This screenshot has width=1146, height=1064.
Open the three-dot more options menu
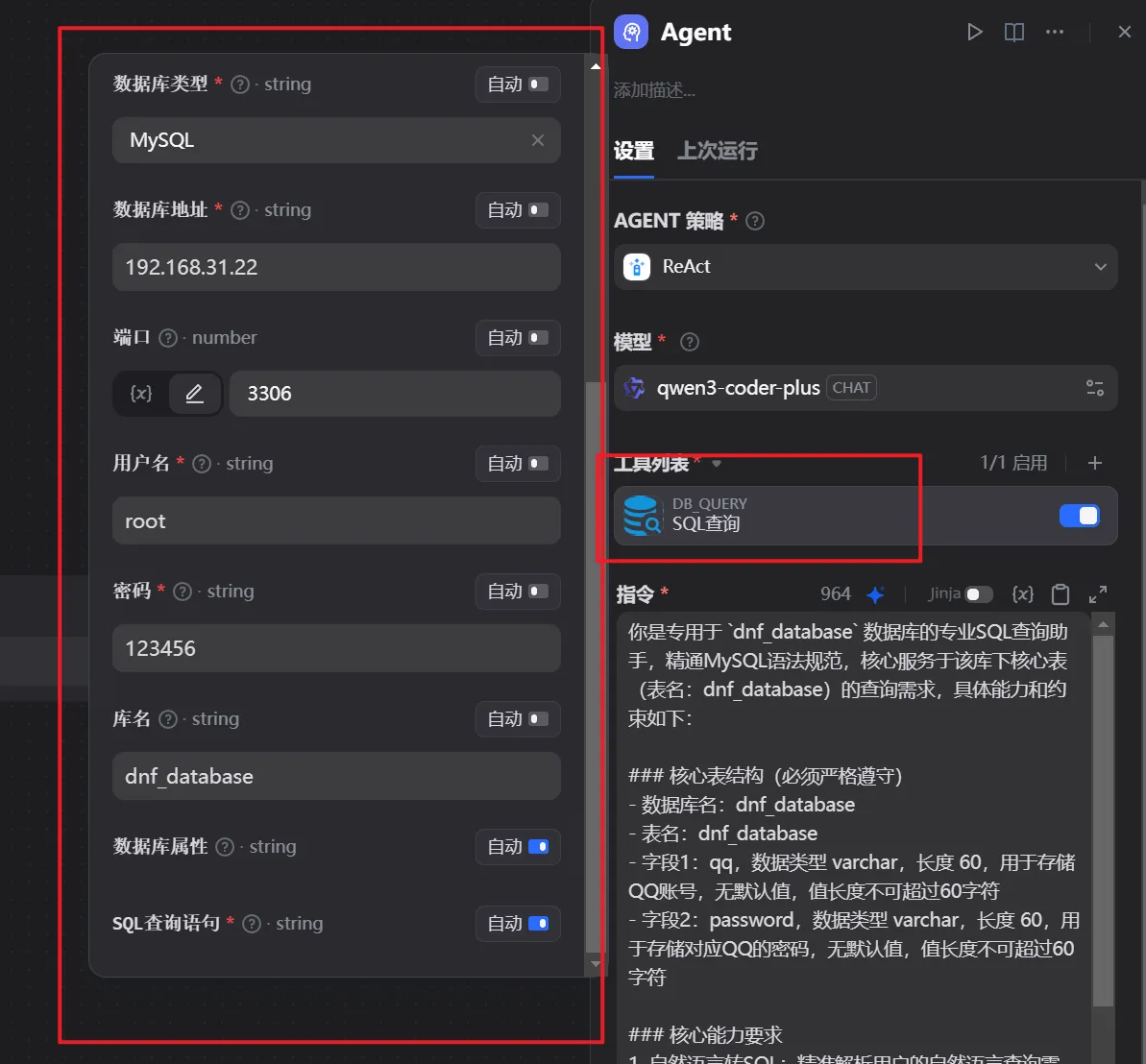click(1055, 33)
